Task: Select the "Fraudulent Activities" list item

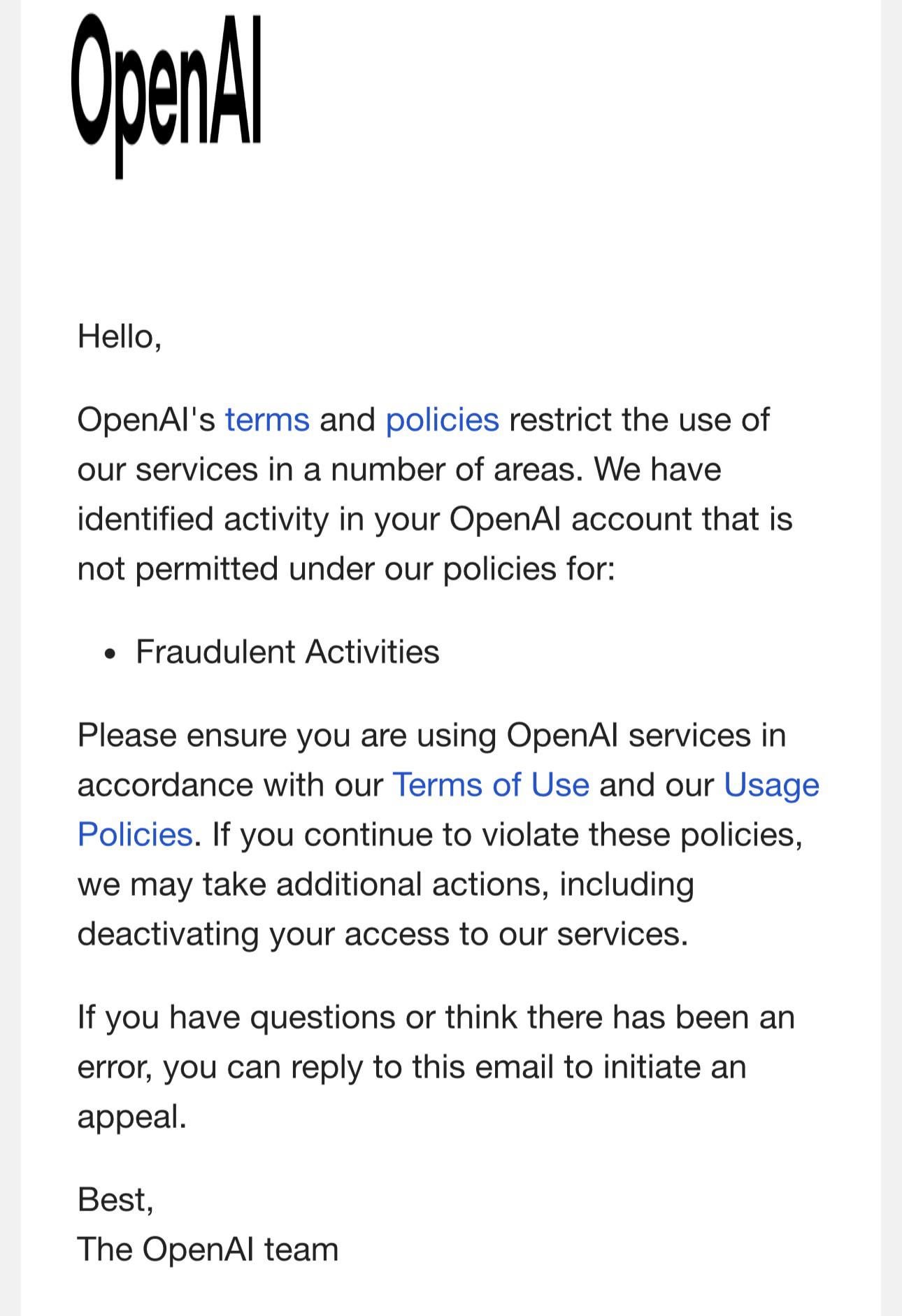Action: click(287, 652)
